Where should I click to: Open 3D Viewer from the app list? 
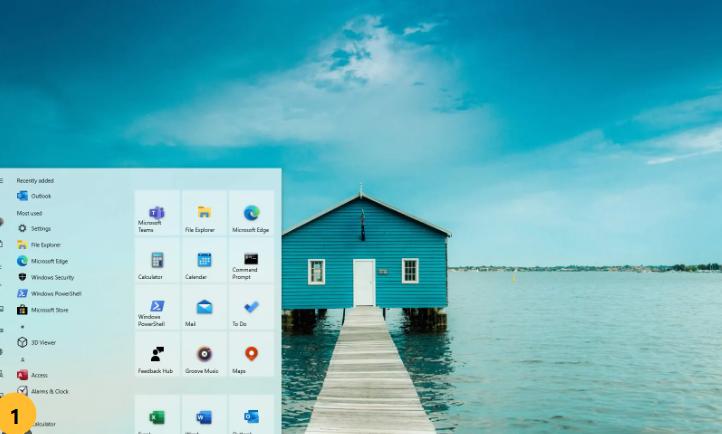point(36,342)
